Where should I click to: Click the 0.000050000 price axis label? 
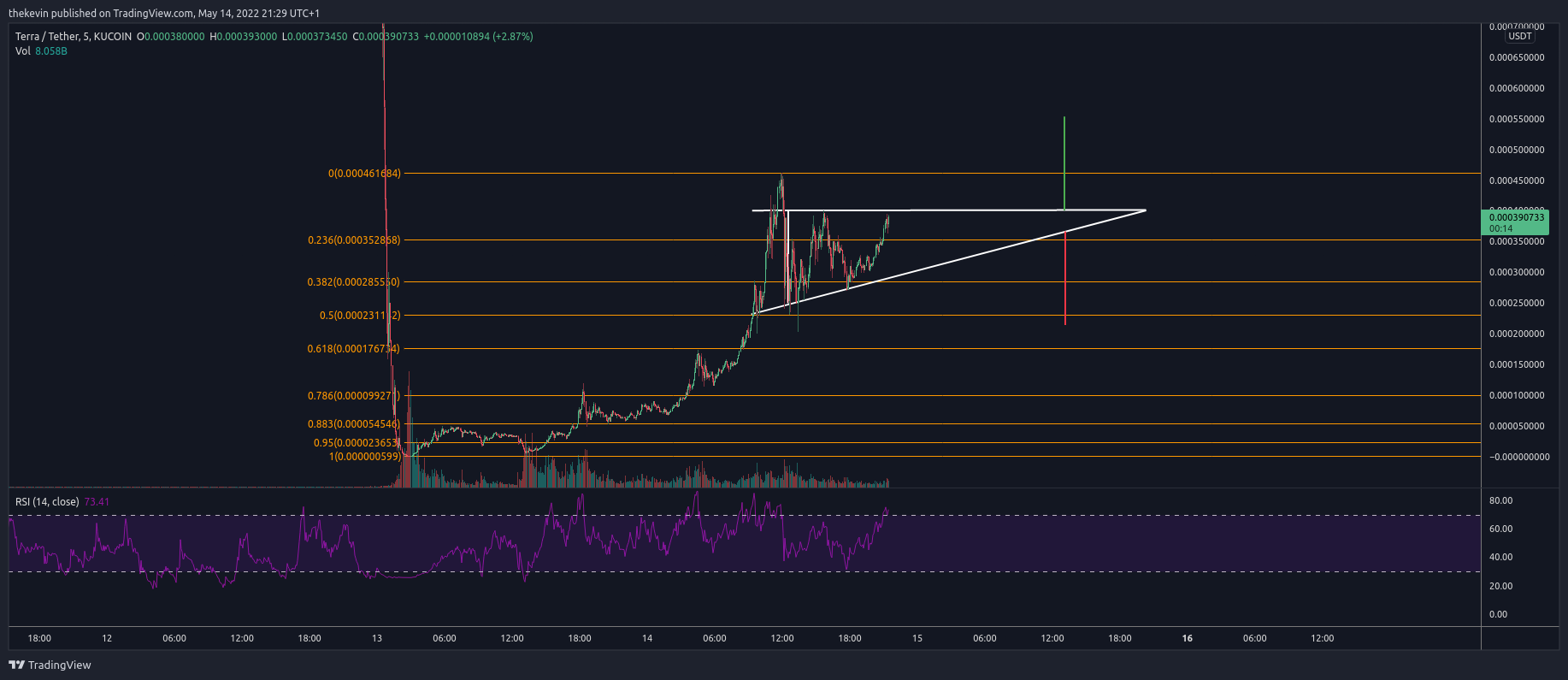(1517, 427)
